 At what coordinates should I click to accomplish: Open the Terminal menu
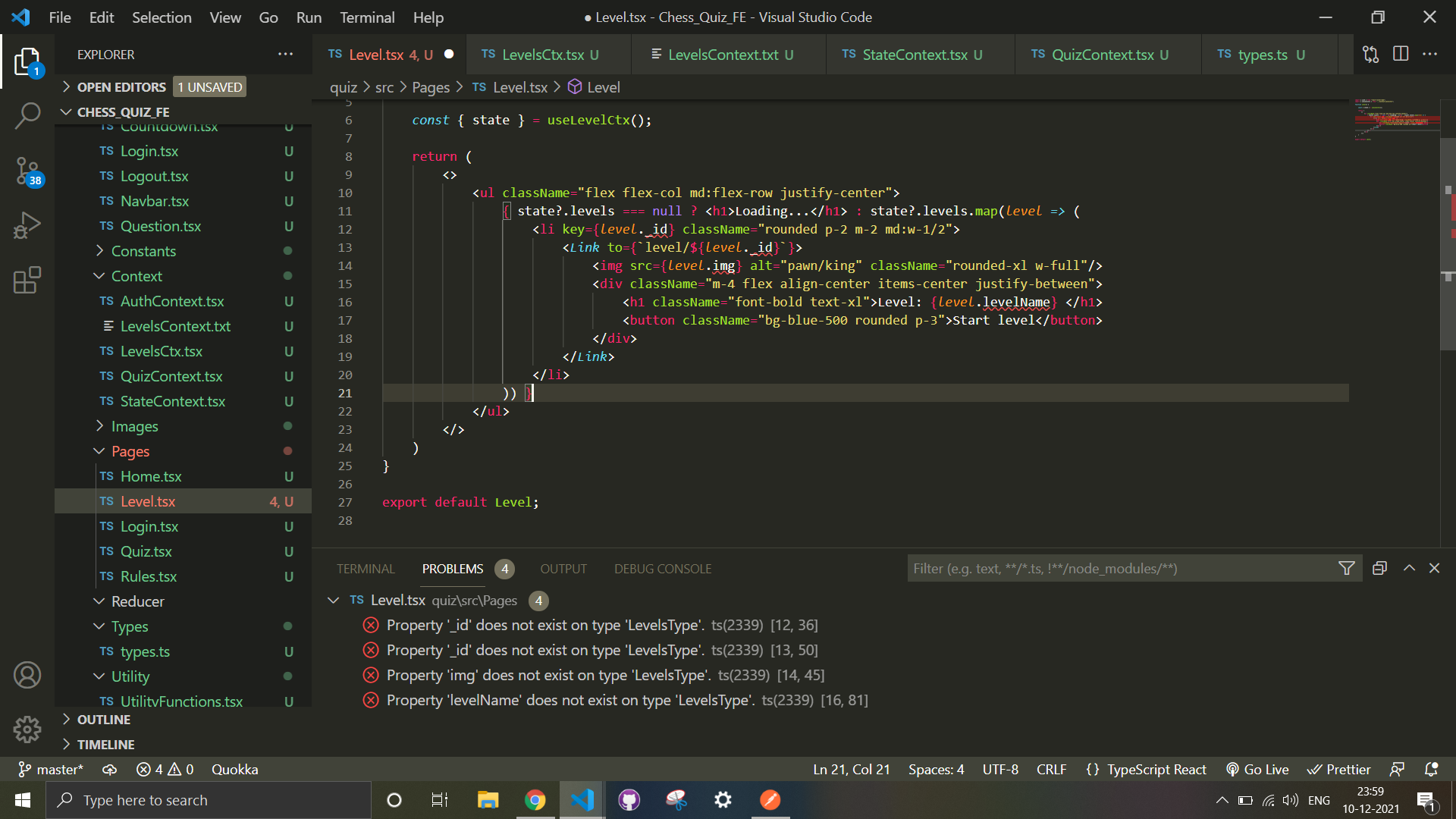pyautogui.click(x=367, y=17)
